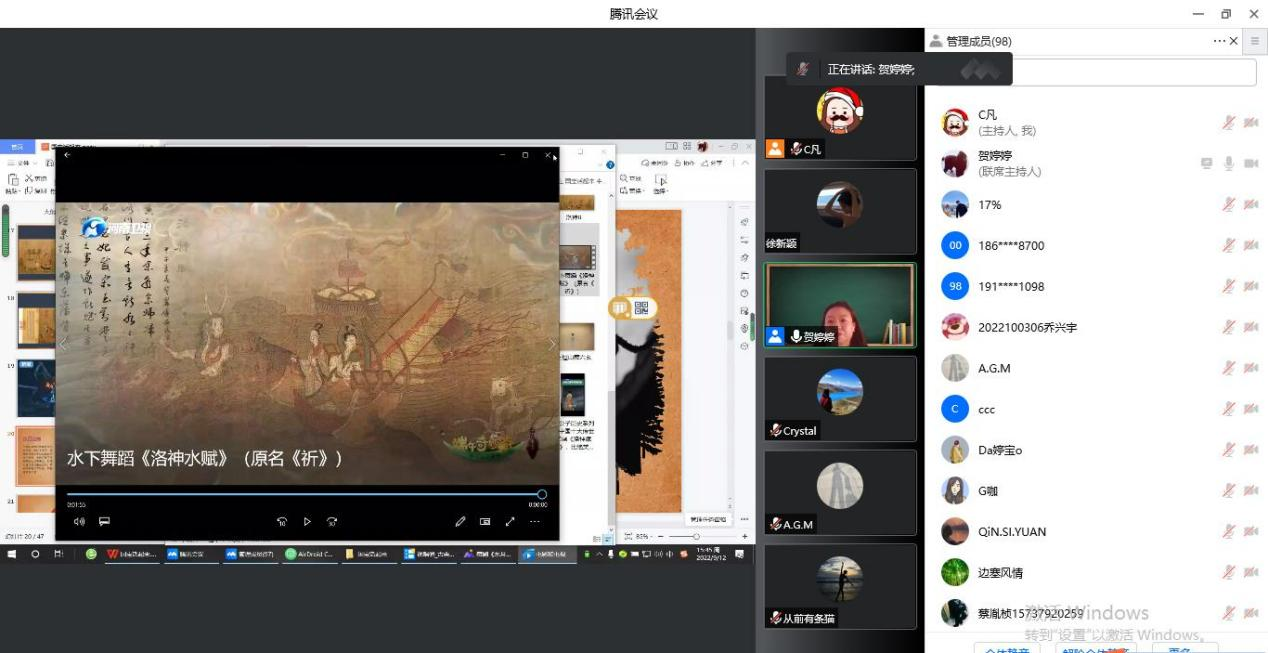This screenshot has width=1268, height=653.
Task: Toggle microphone for 贺婷婷 in member list
Action: pos(1229,163)
